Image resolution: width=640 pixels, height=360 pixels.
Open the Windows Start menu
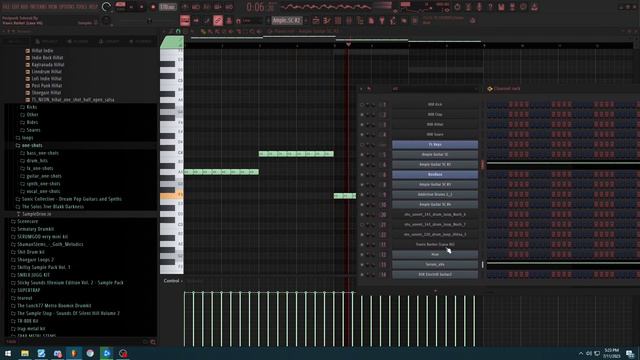(8, 353)
